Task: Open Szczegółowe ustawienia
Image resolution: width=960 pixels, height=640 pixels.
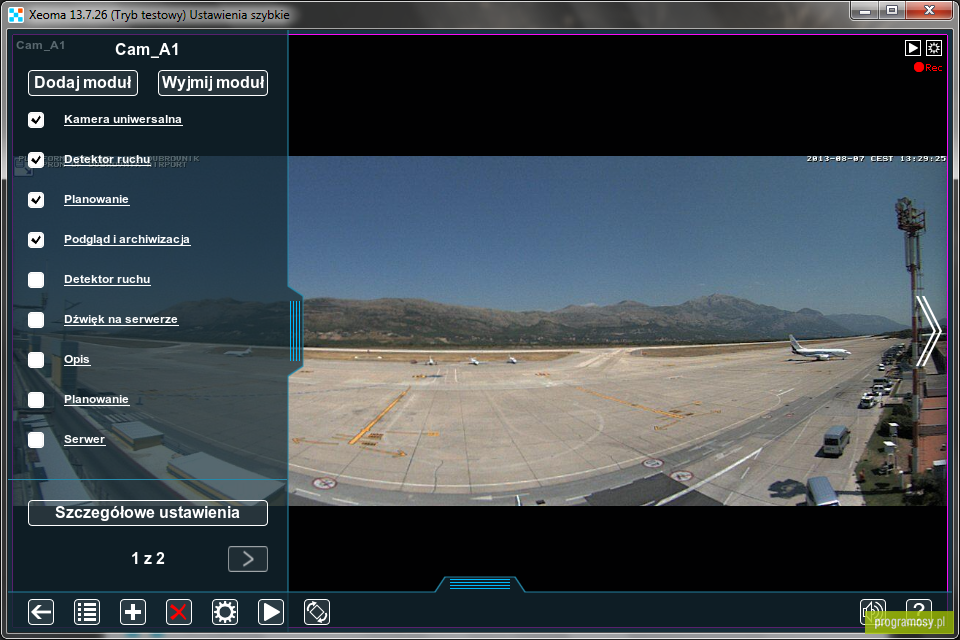Action: [148, 513]
